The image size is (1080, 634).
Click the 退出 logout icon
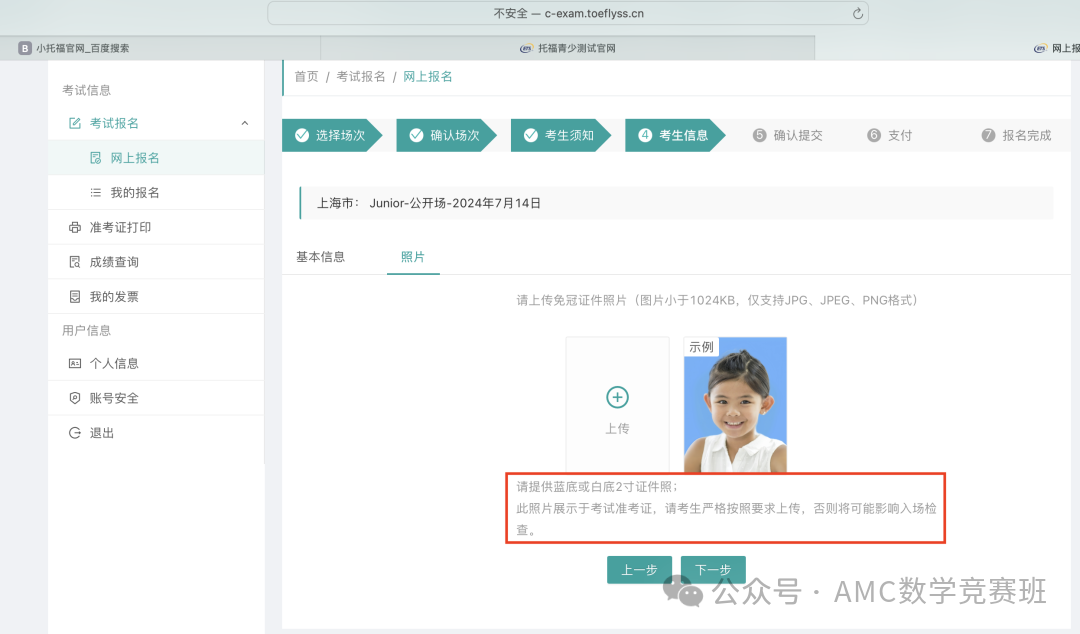(74, 433)
